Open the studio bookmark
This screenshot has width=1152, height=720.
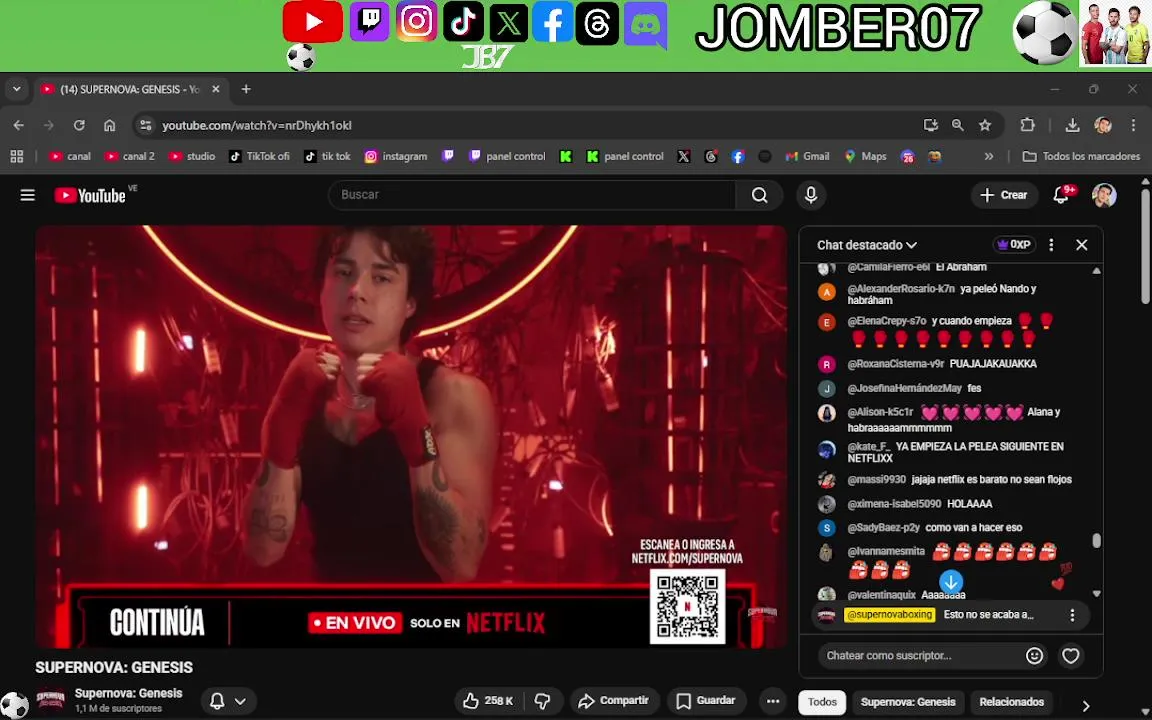(192, 156)
